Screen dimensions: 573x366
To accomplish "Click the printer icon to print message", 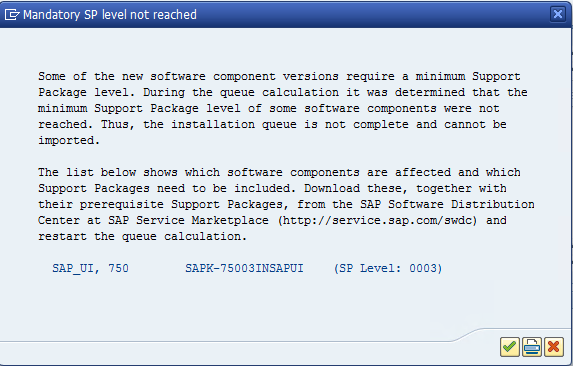I will (532, 347).
